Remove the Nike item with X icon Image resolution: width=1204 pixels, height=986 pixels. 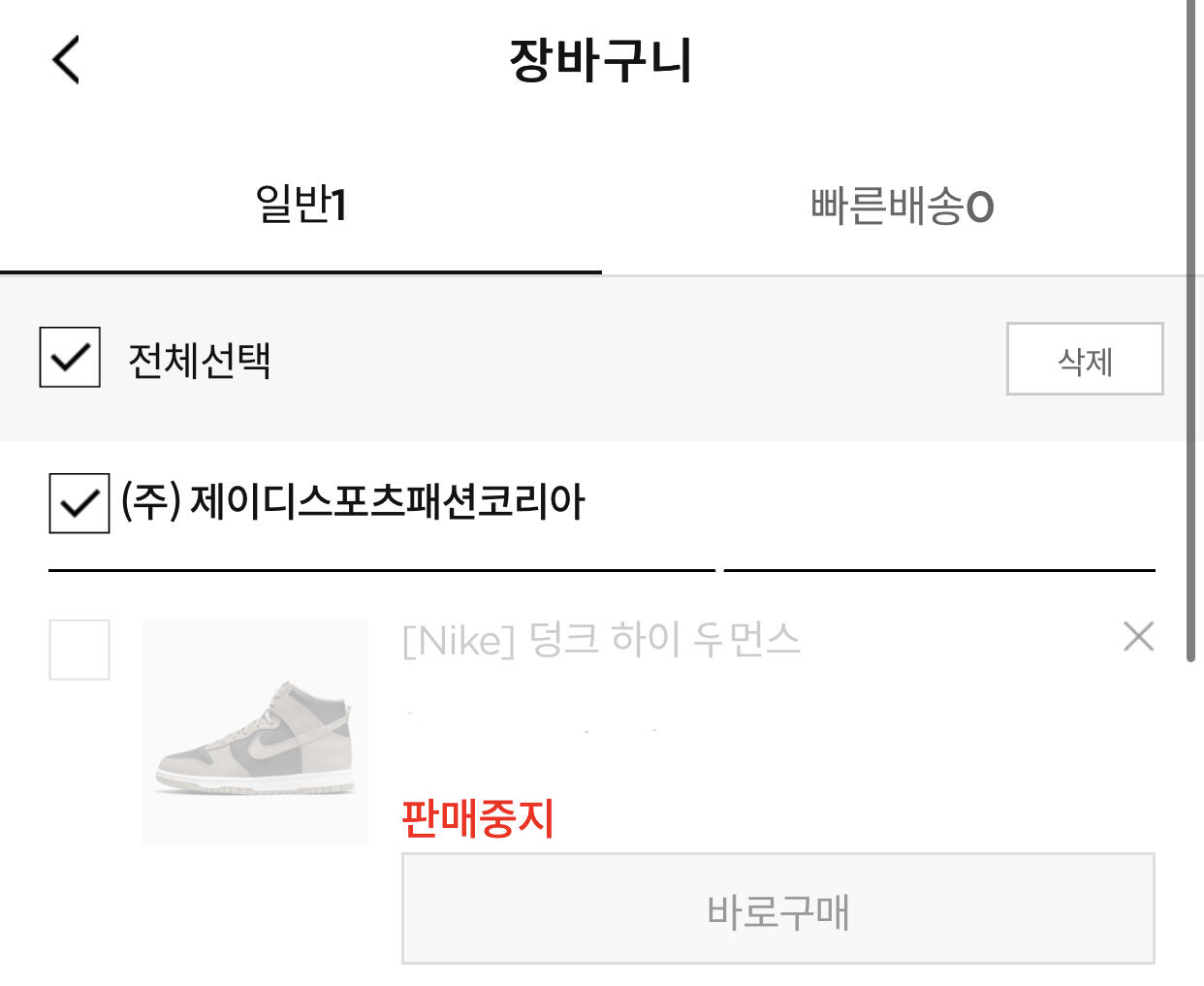click(x=1138, y=637)
